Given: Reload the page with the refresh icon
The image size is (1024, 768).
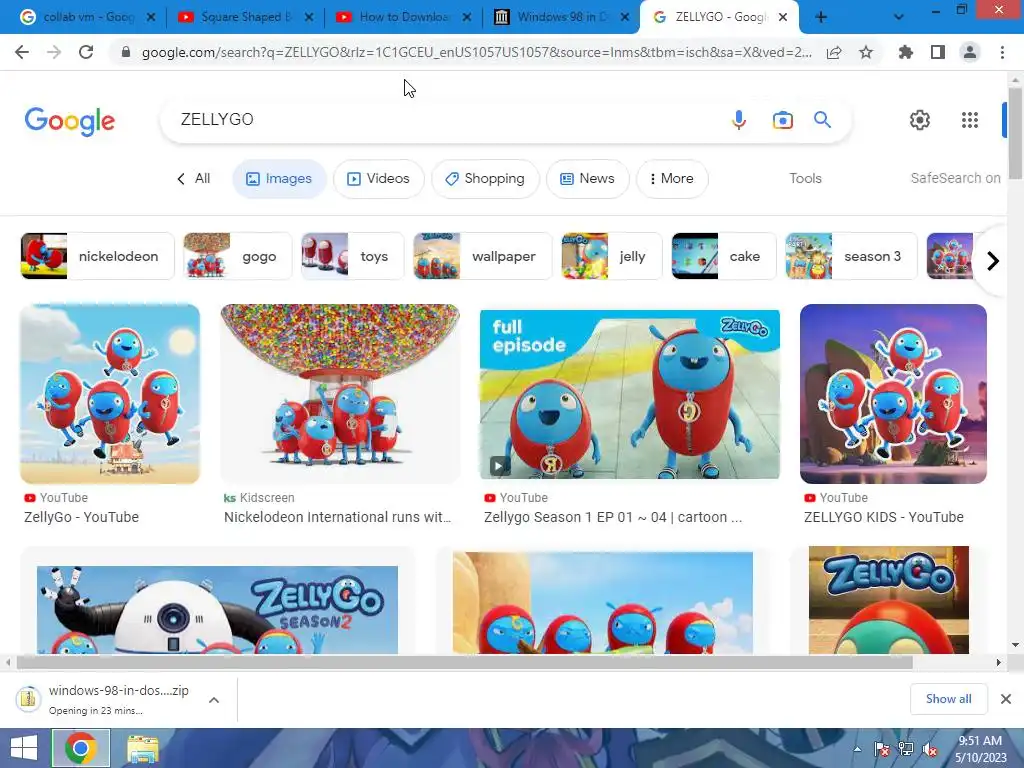Looking at the screenshot, I should (86, 52).
